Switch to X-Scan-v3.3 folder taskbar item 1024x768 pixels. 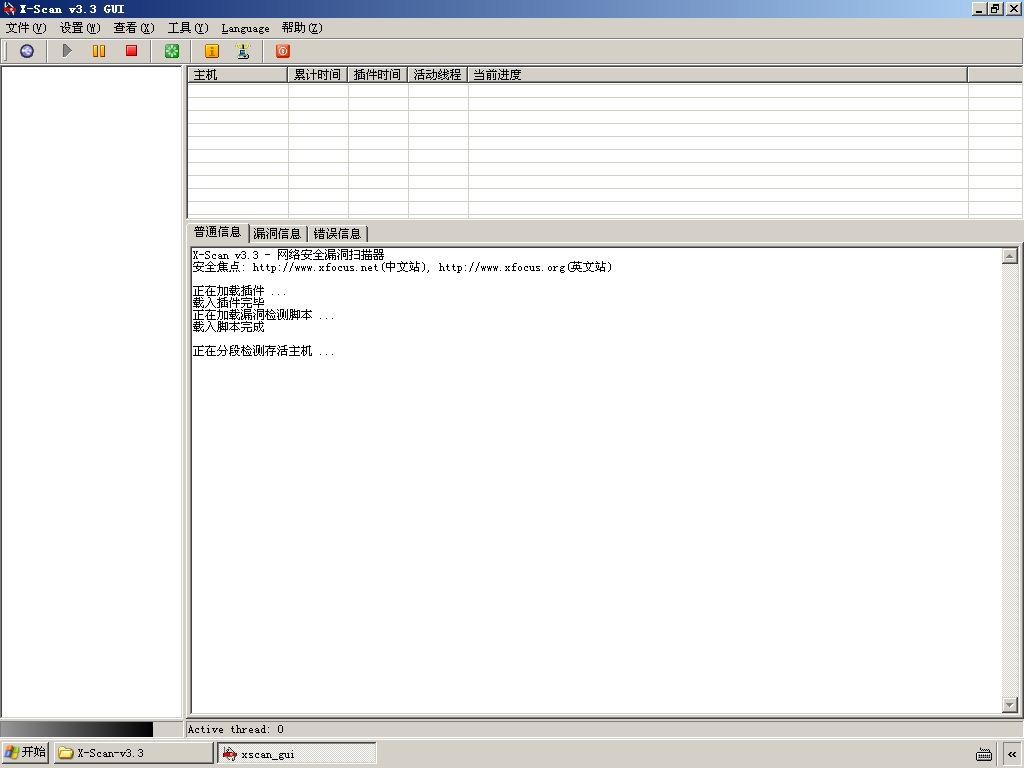[133, 753]
